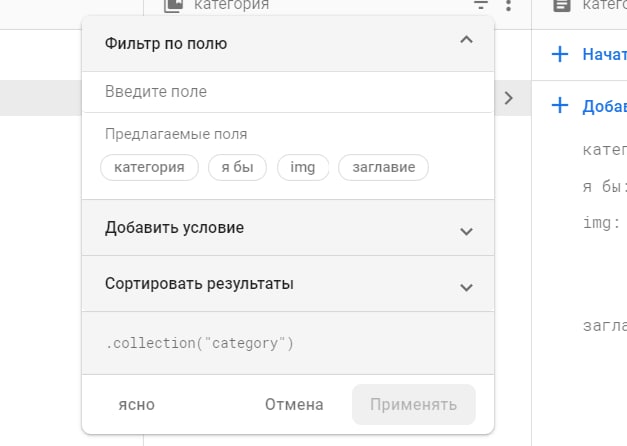
Task: Pick the img suggested field chip
Action: pos(302,168)
